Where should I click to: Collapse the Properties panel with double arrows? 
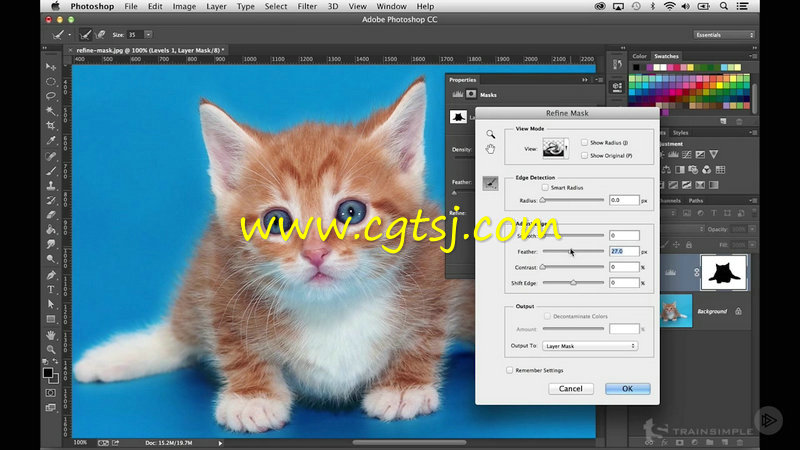coord(585,80)
